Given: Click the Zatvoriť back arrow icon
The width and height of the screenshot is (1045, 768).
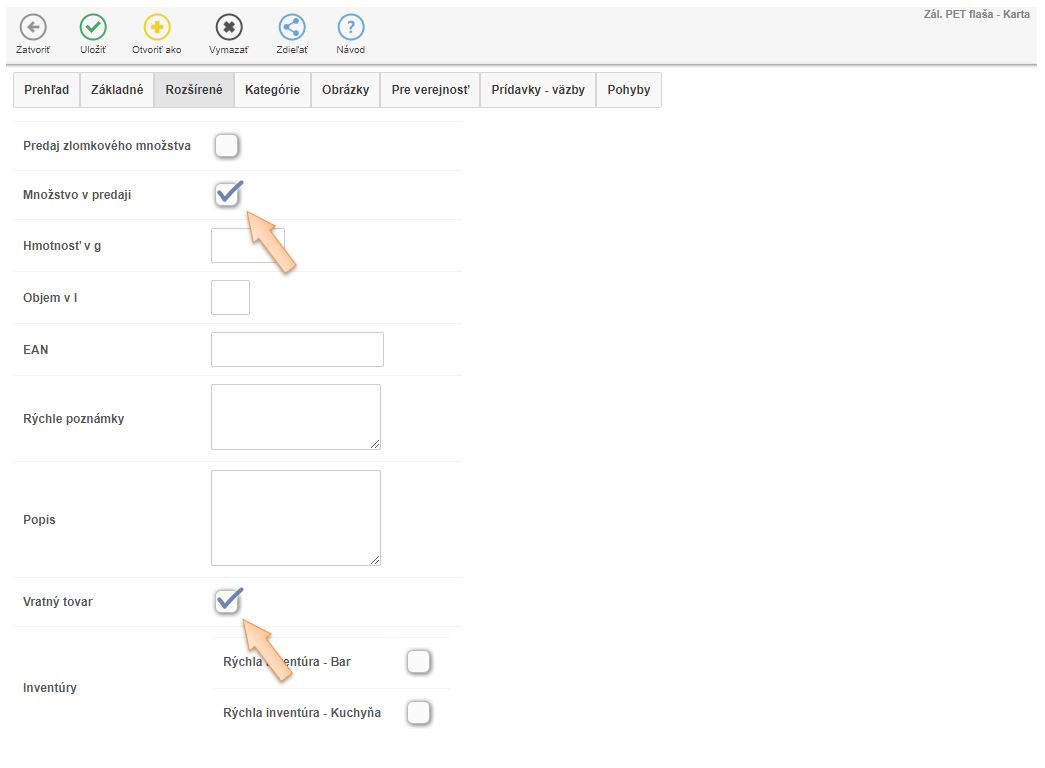Looking at the screenshot, I should click(33, 28).
